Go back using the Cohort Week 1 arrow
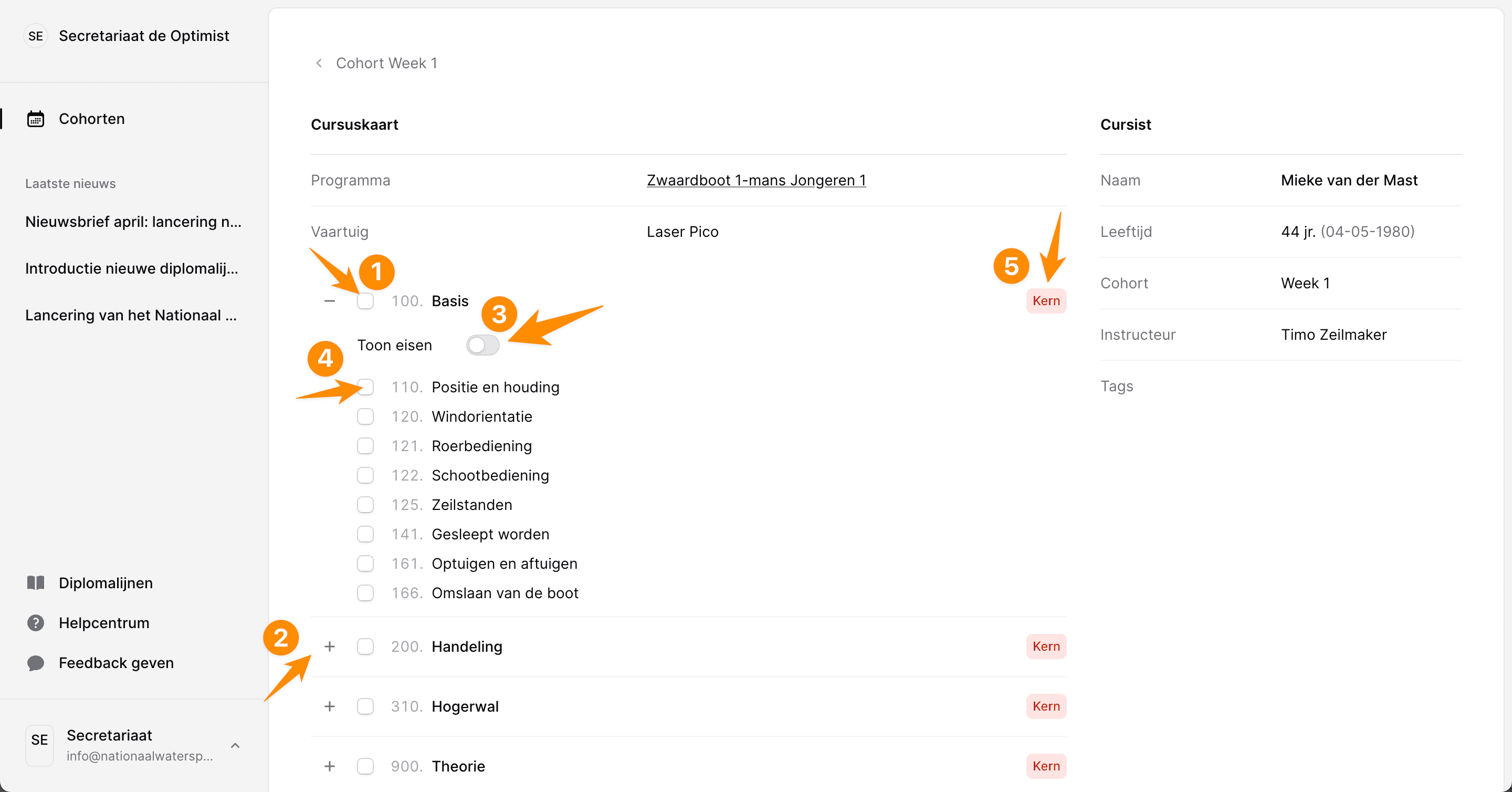The image size is (1512, 792). coord(319,63)
